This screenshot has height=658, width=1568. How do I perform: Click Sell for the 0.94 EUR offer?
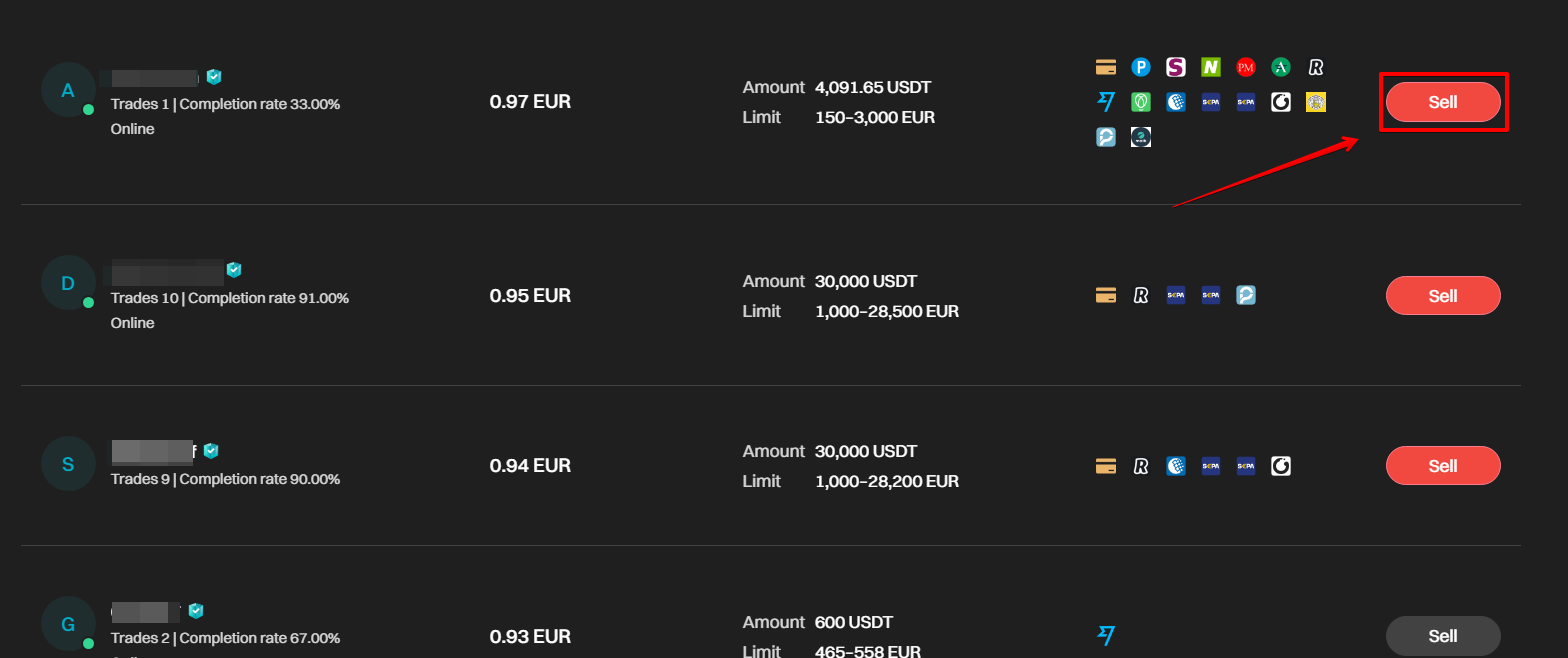[x=1443, y=465]
